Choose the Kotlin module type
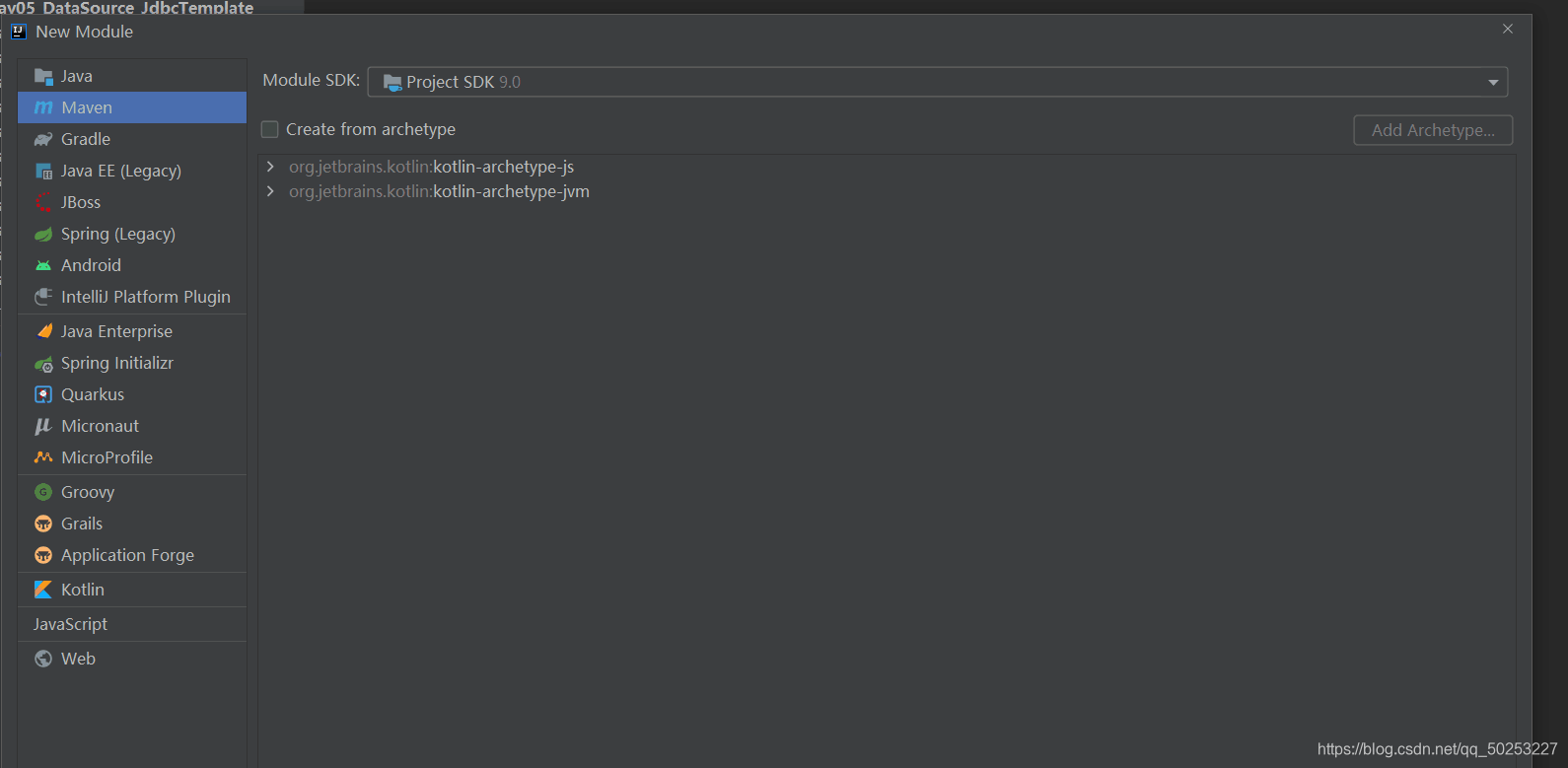 [x=132, y=590]
